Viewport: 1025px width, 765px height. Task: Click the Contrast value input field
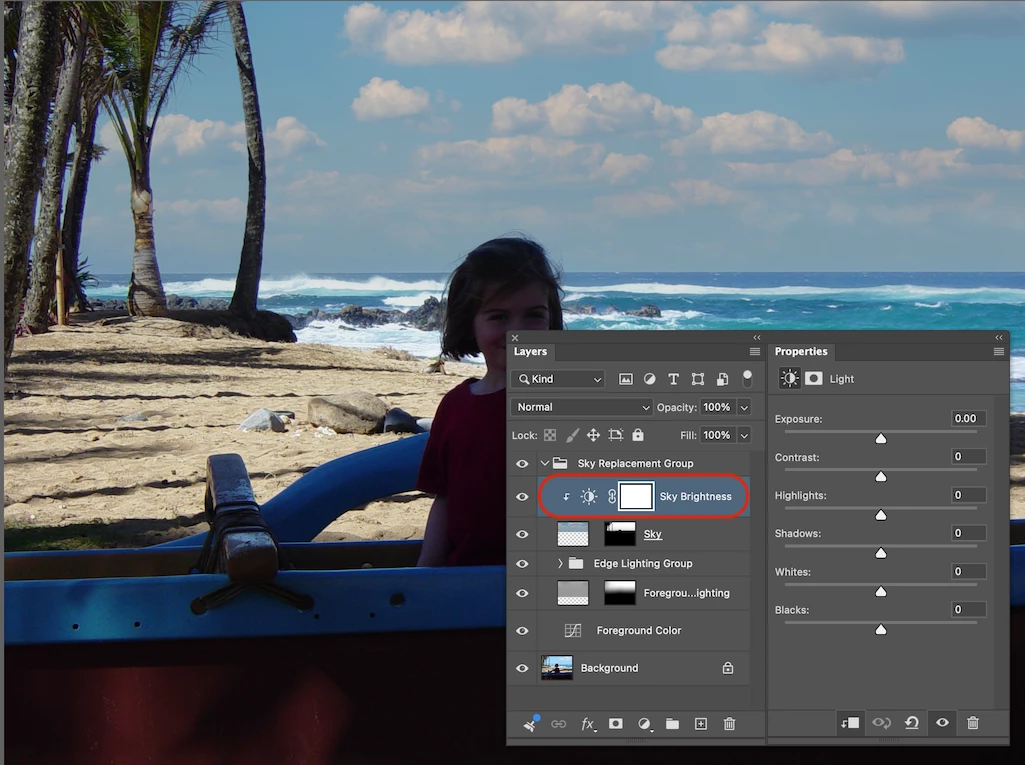coord(967,457)
